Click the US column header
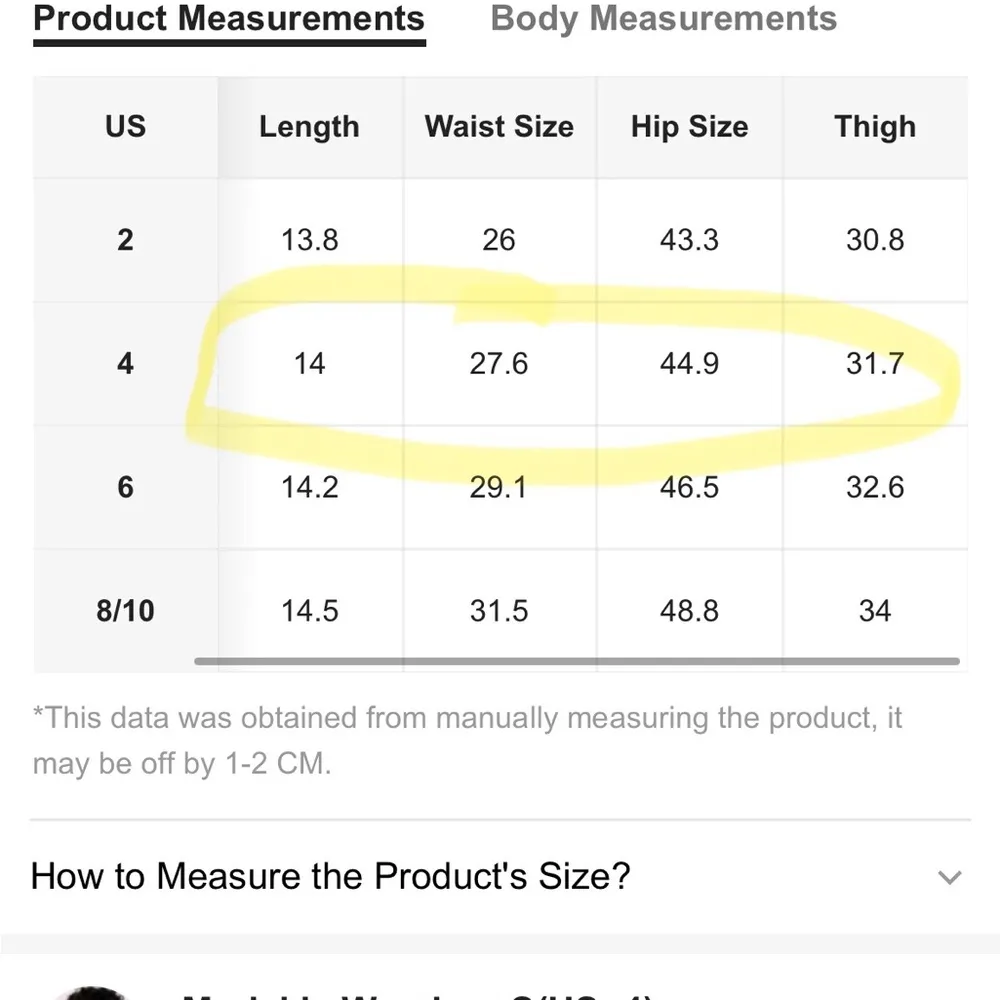The image size is (1000, 1000). pos(125,127)
